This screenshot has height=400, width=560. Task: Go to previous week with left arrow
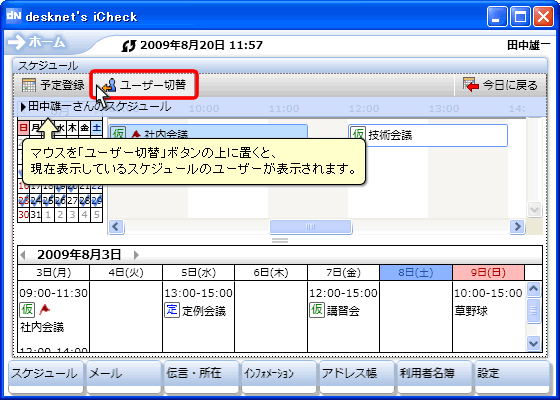coord(23,255)
